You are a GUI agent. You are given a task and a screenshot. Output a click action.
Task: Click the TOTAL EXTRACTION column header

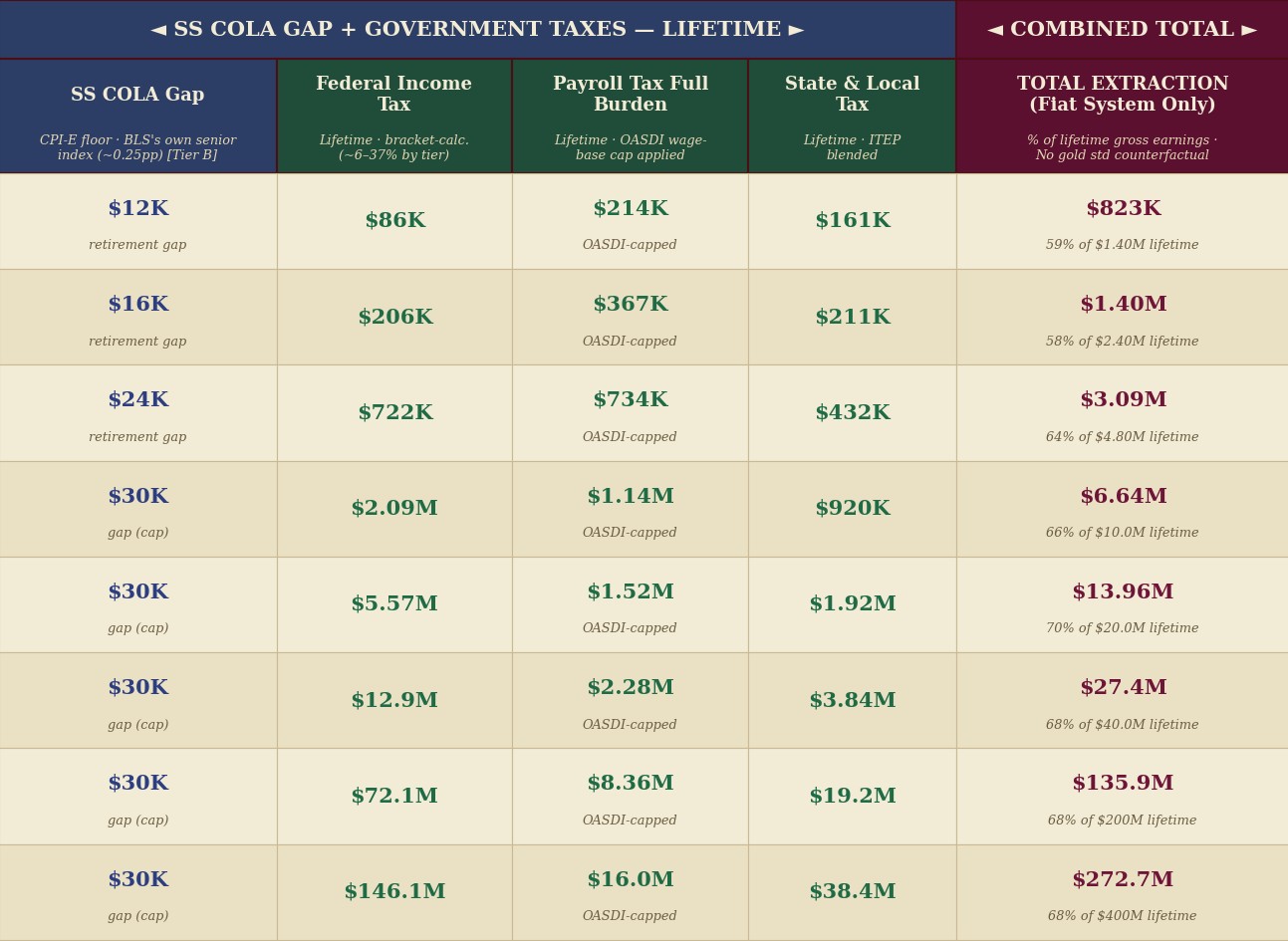click(x=1123, y=117)
